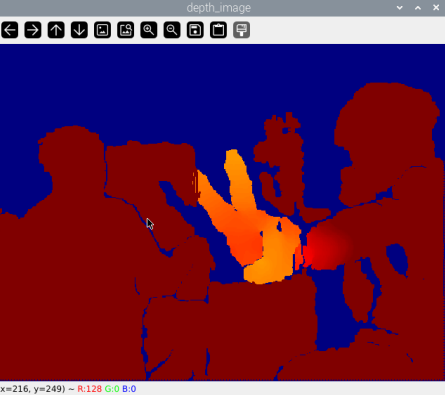Viewport: 445px width, 395px height.
Task: Click the G:0 green value in the status bar
Action: click(x=112, y=389)
